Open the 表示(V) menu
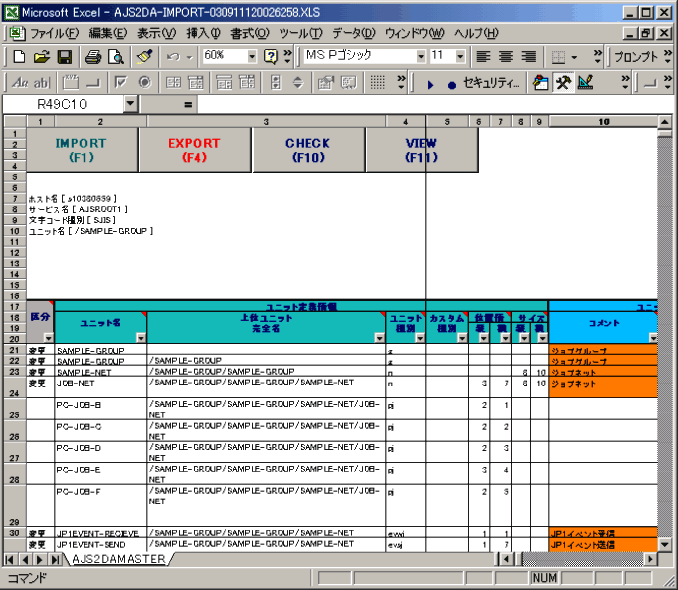This screenshot has height=590, width=678. tap(157, 33)
